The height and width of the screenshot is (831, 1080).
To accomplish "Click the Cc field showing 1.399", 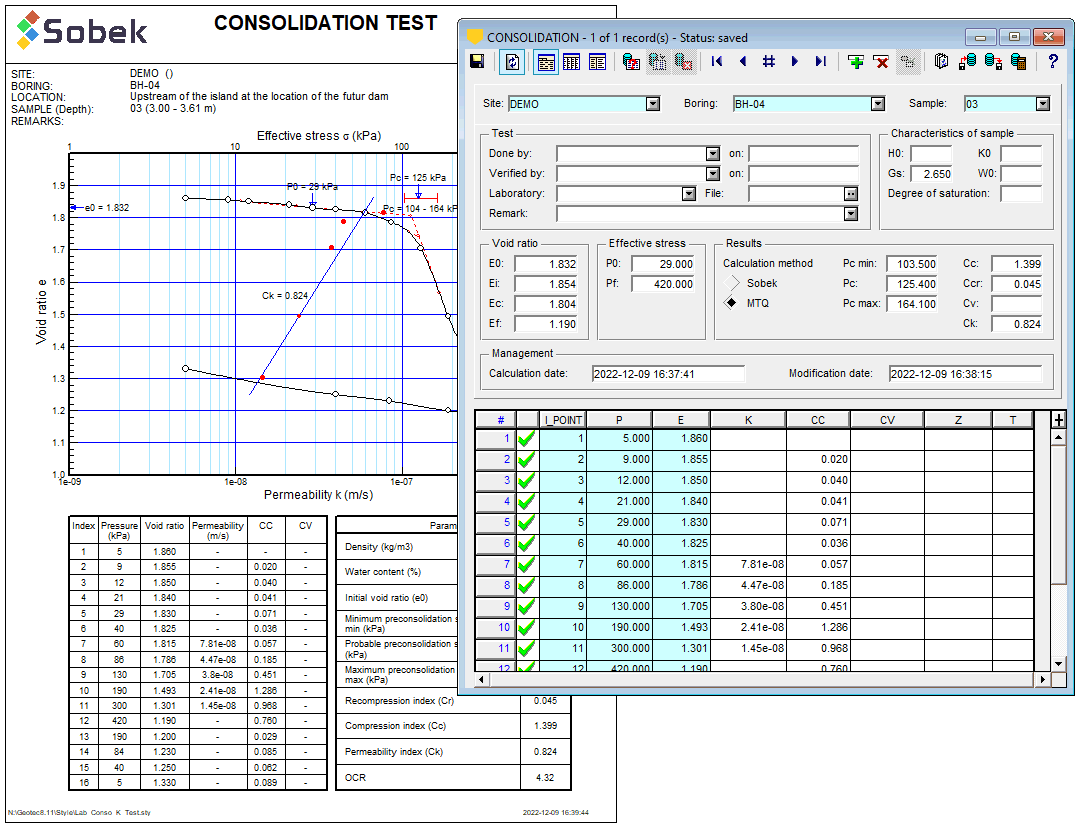I will coord(1017,264).
